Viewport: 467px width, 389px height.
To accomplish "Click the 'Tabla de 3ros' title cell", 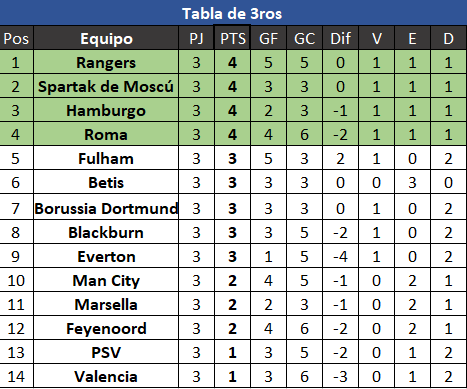I will click(x=233, y=13).
